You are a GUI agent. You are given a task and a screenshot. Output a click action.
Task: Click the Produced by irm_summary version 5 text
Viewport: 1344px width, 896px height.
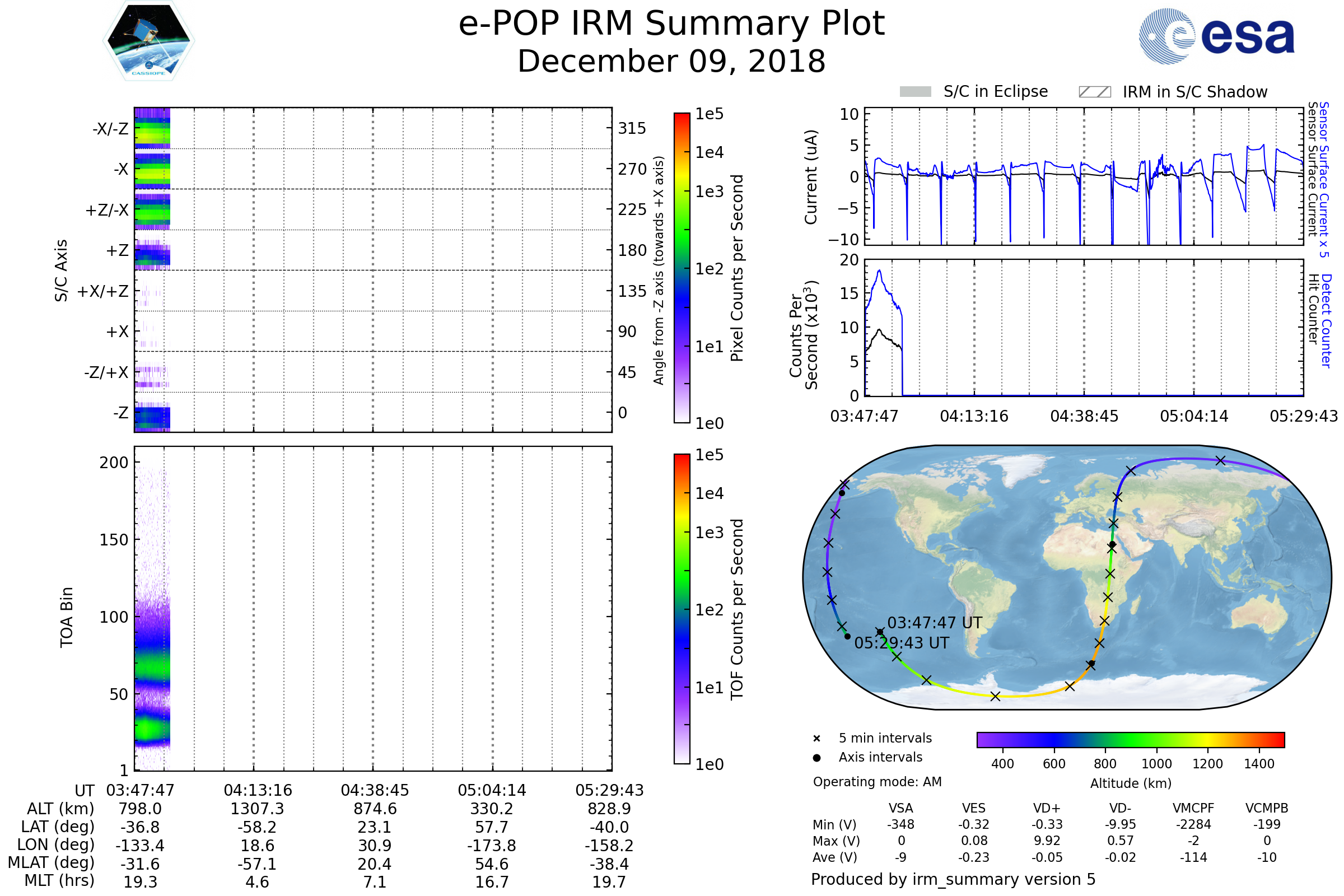[x=953, y=879]
